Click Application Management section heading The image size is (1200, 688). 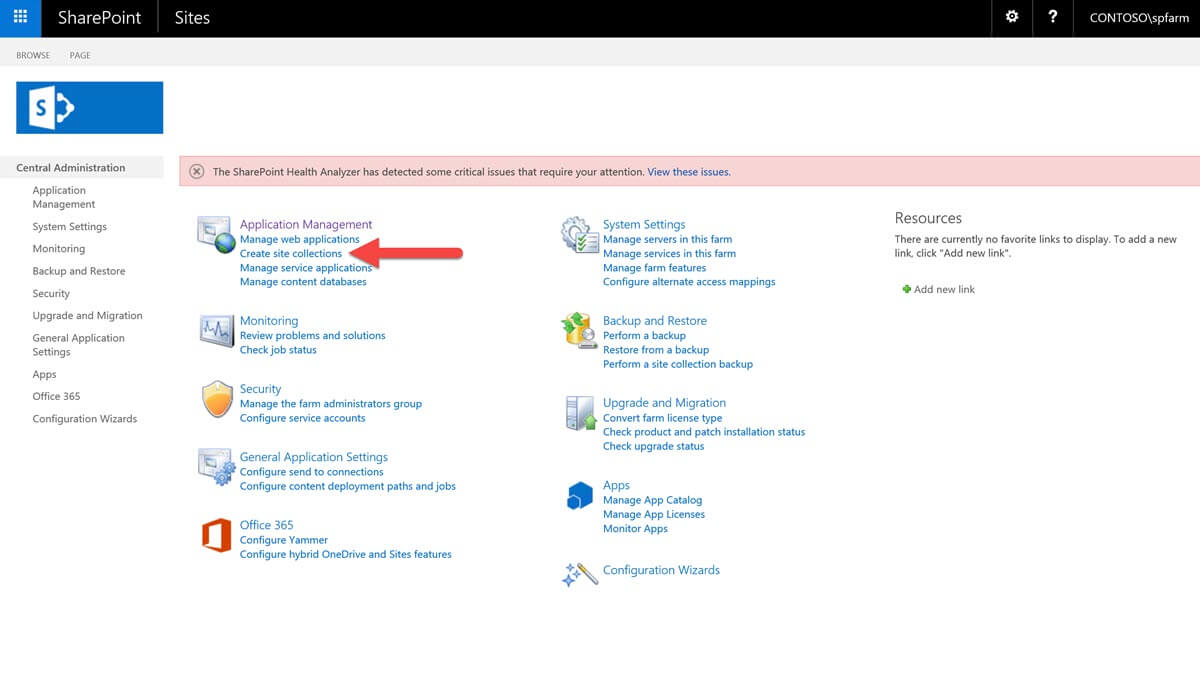[x=306, y=225]
